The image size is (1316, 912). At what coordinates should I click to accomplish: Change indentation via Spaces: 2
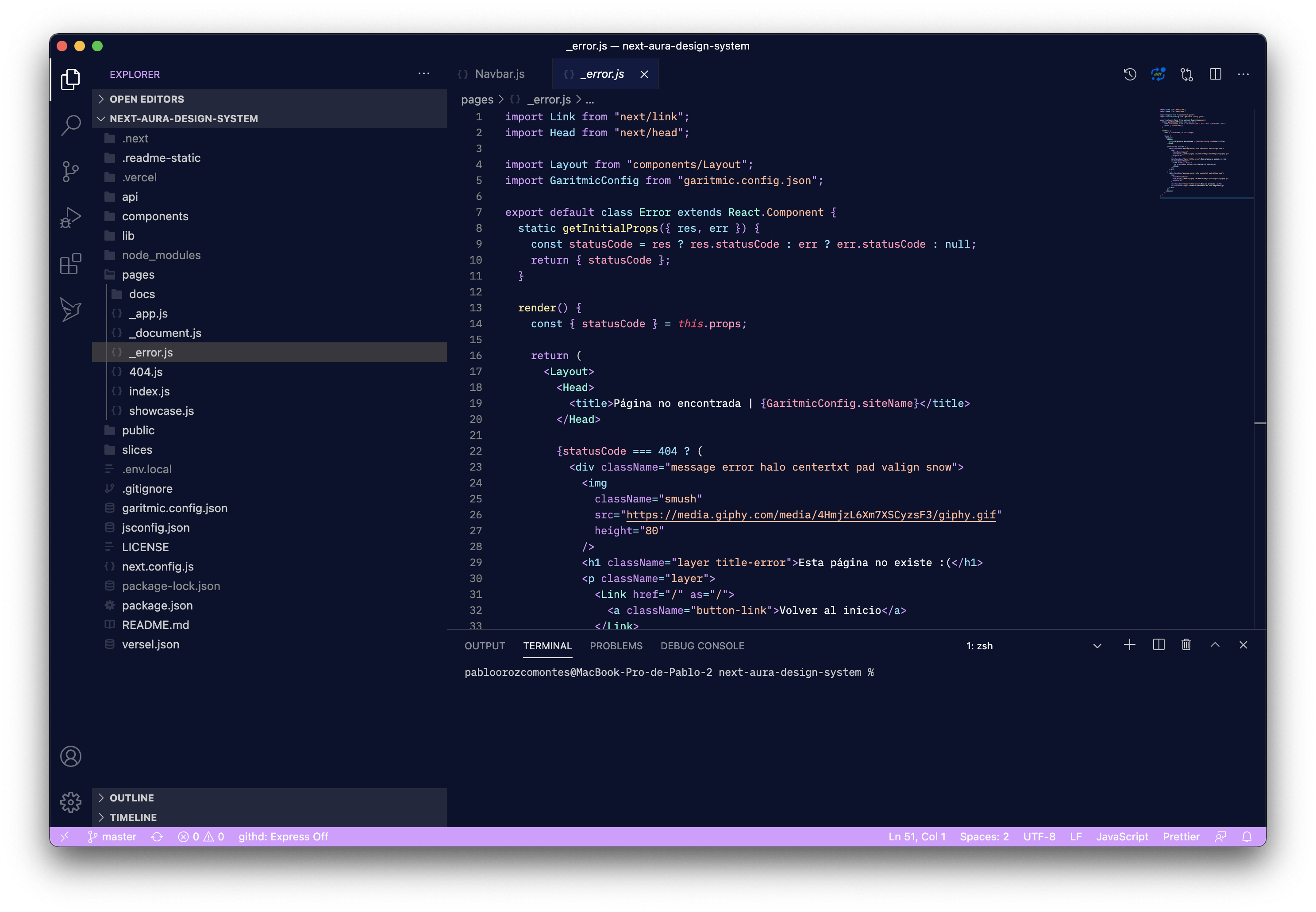pyautogui.click(x=984, y=836)
